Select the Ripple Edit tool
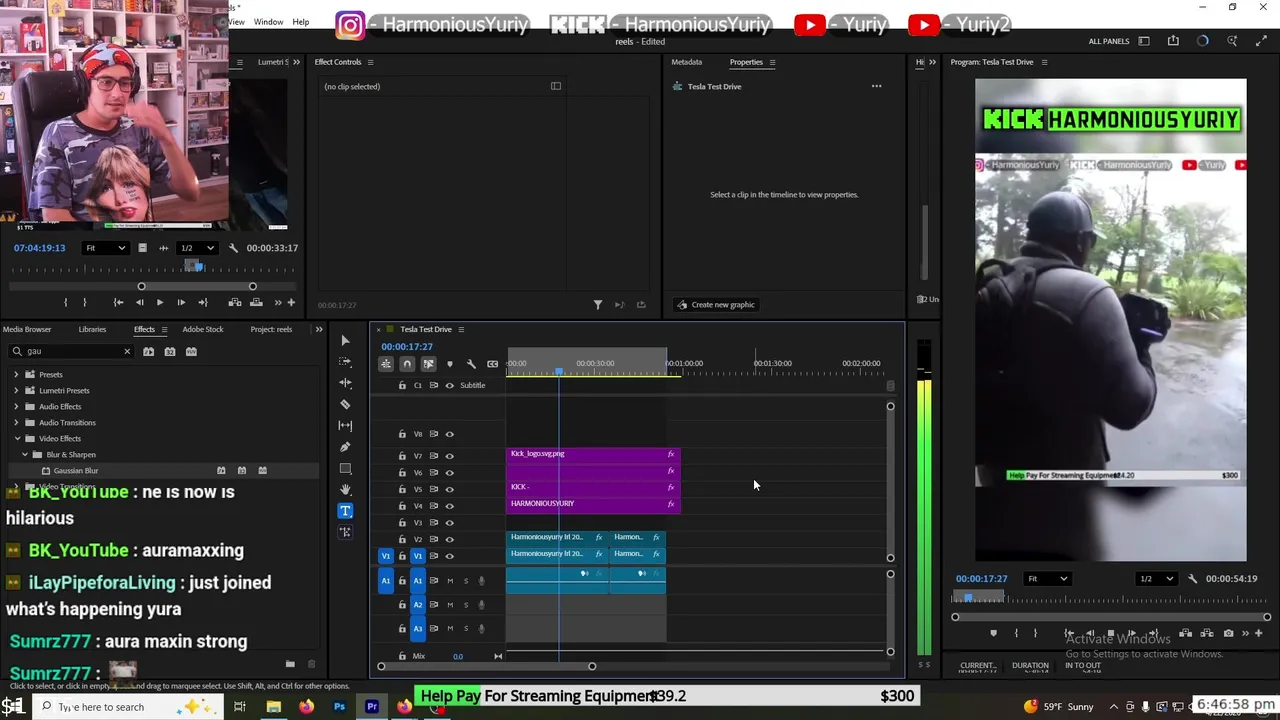1280x720 pixels. coord(345,383)
